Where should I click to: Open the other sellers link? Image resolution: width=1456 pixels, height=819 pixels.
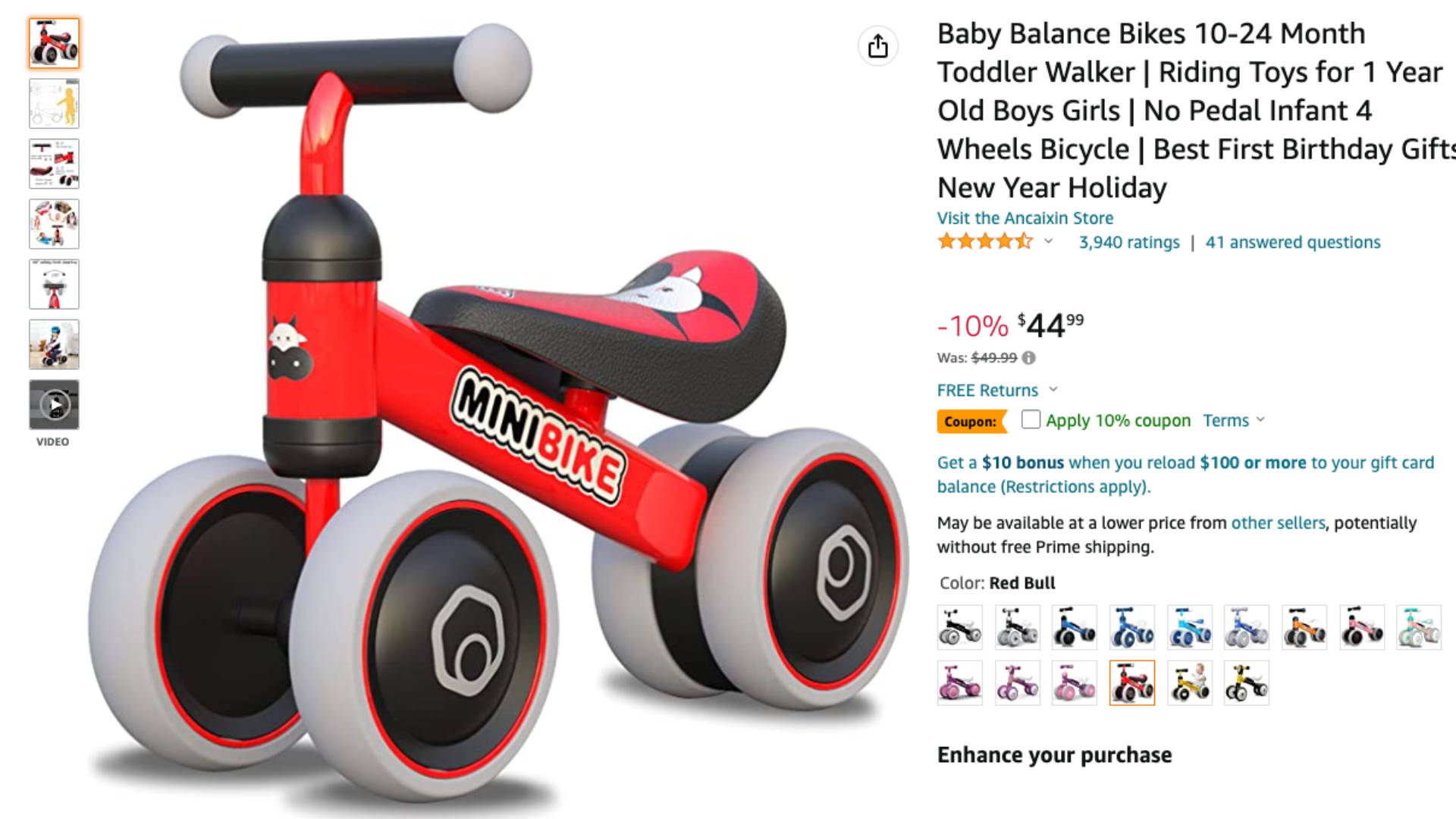pyautogui.click(x=1278, y=522)
